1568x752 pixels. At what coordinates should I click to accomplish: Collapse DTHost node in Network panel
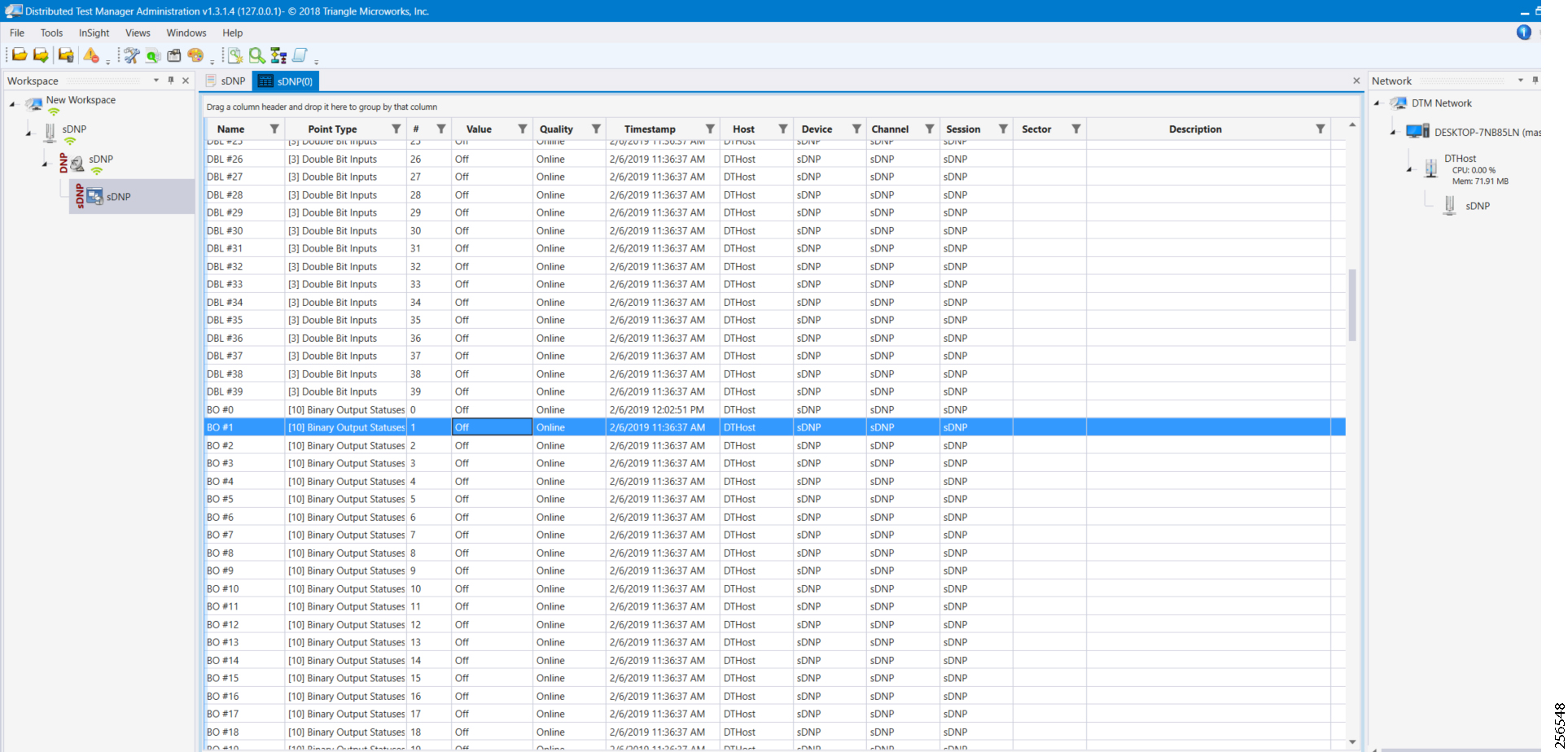[1409, 170]
